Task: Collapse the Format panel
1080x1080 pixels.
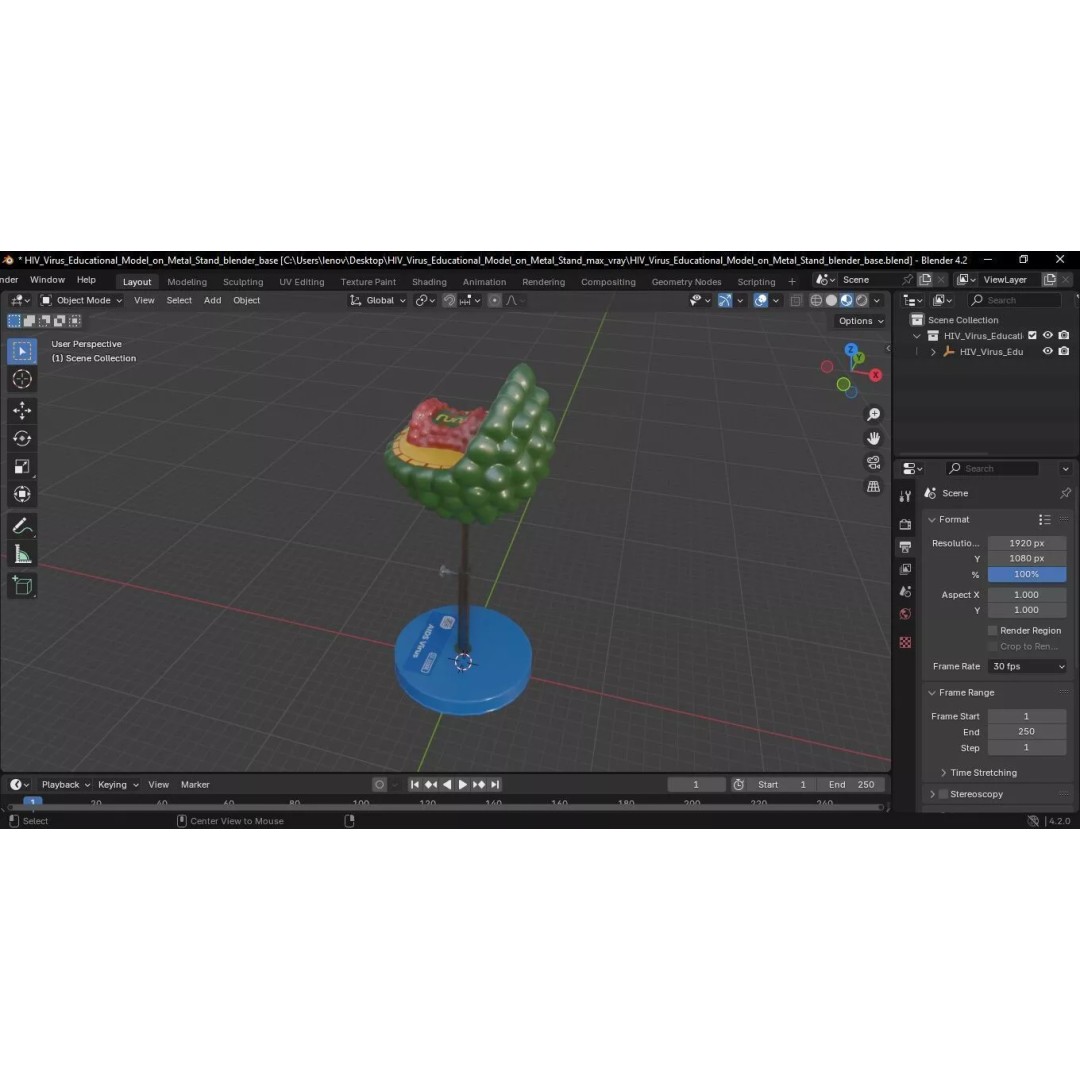Action: pyautogui.click(x=932, y=519)
